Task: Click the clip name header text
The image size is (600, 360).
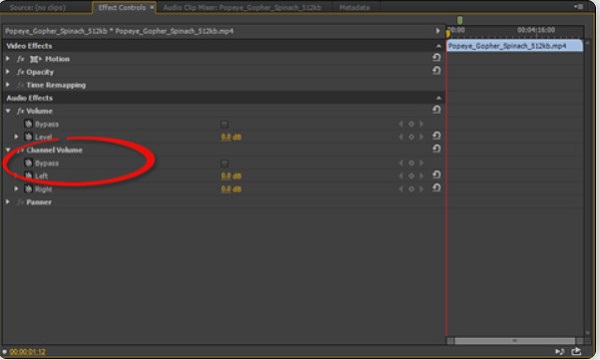Action: 119,31
